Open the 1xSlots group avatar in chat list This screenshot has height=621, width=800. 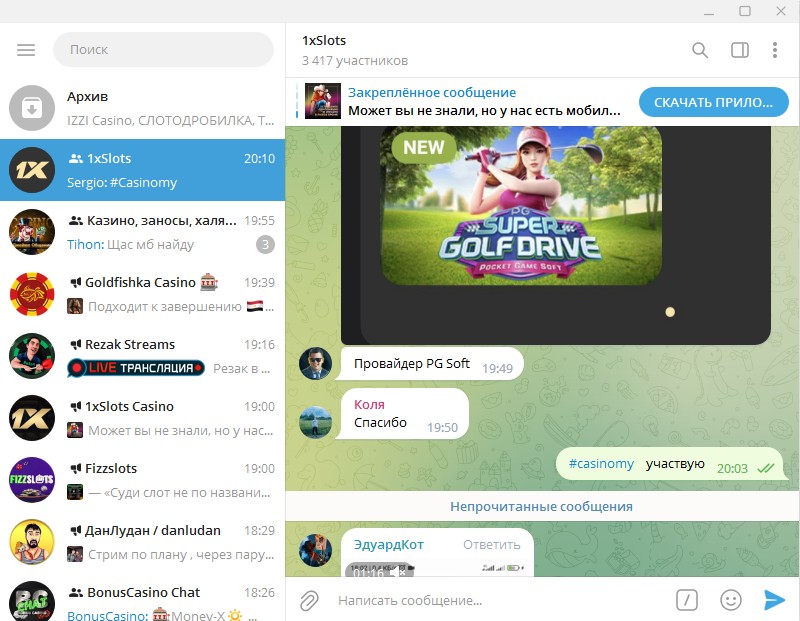coord(32,170)
